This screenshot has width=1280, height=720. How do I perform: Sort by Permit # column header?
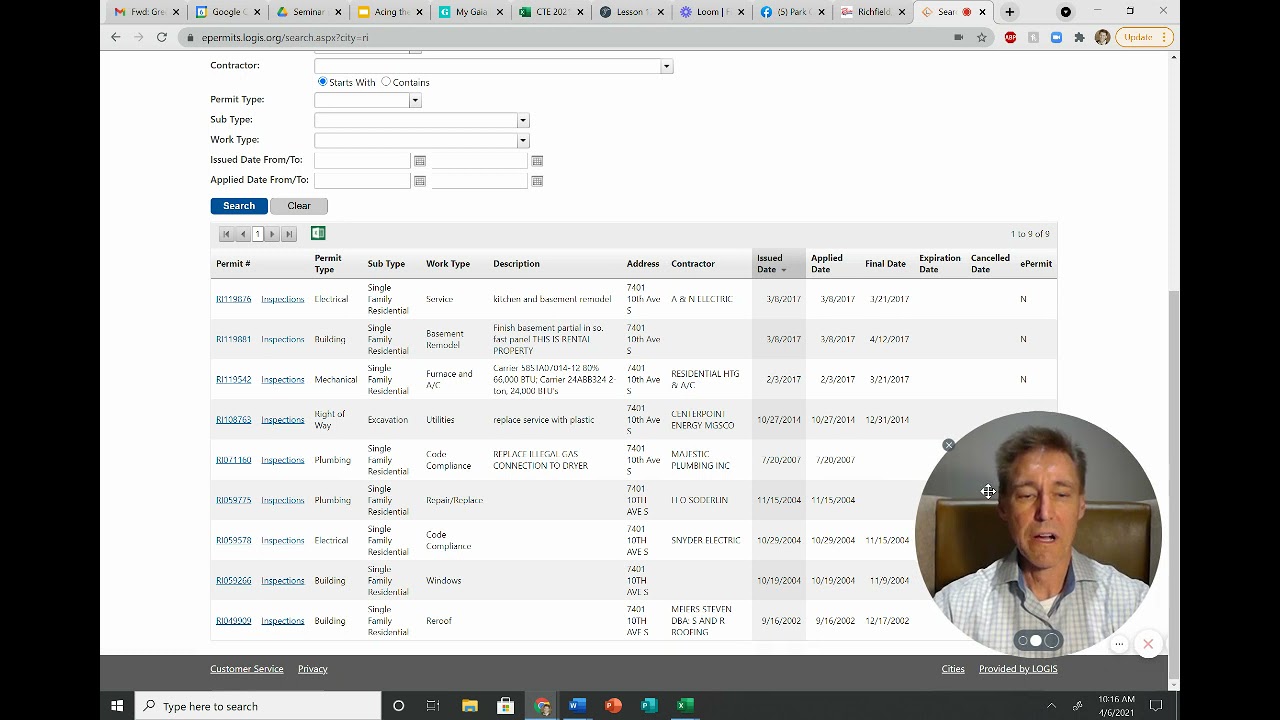233,264
